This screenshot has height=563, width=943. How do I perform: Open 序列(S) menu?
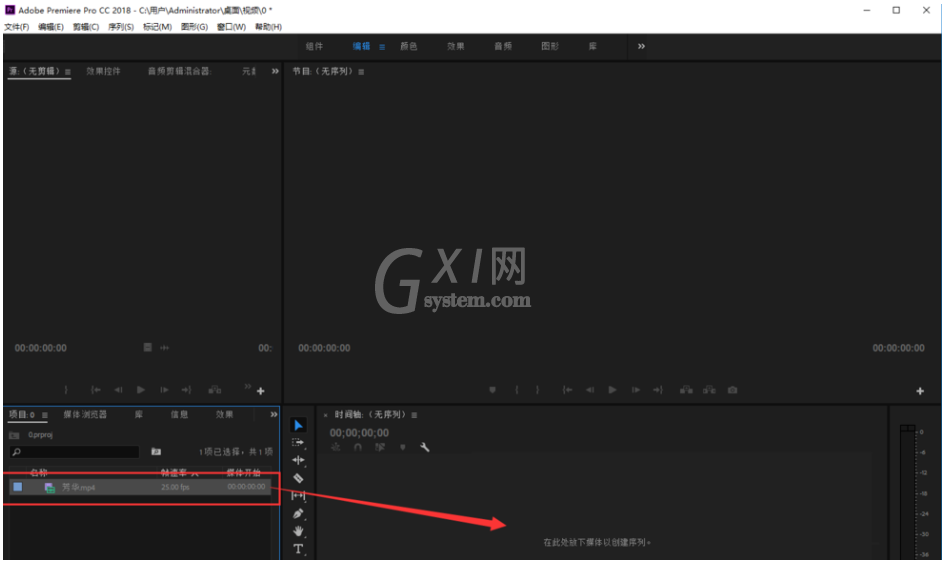[x=121, y=27]
